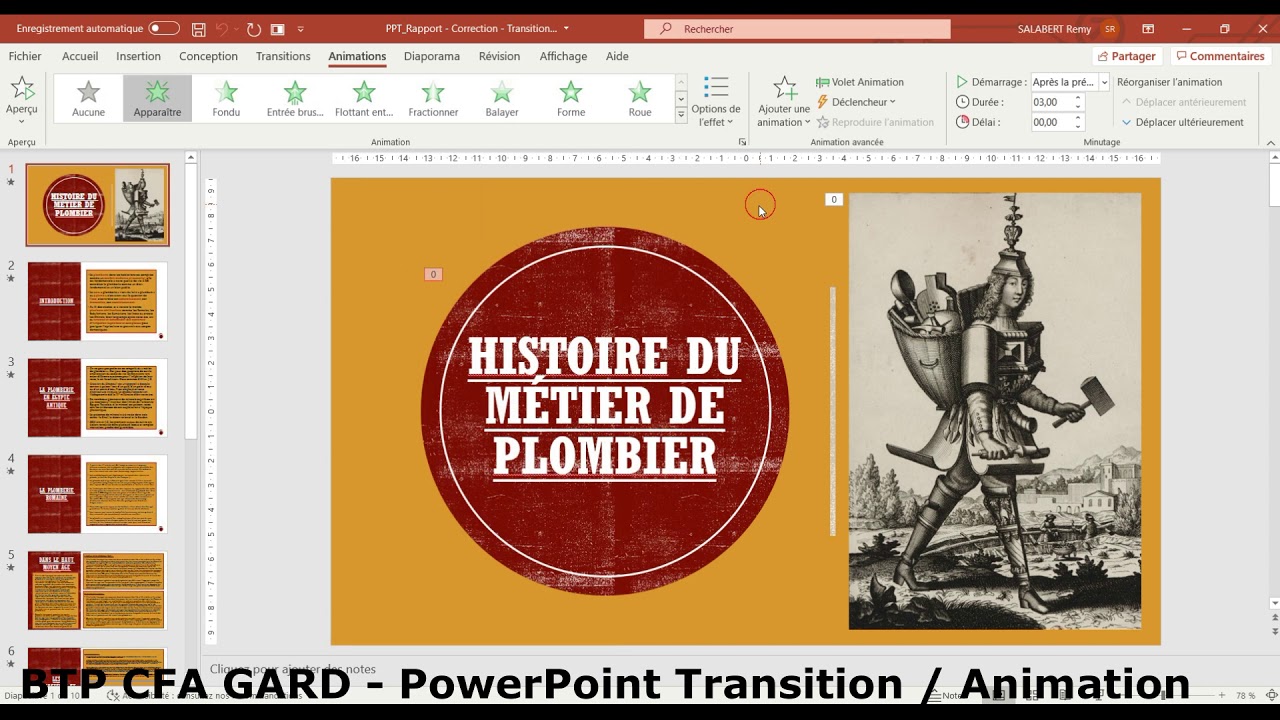The image size is (1280, 720).
Task: Click the Commentaires button
Action: coord(1220,56)
